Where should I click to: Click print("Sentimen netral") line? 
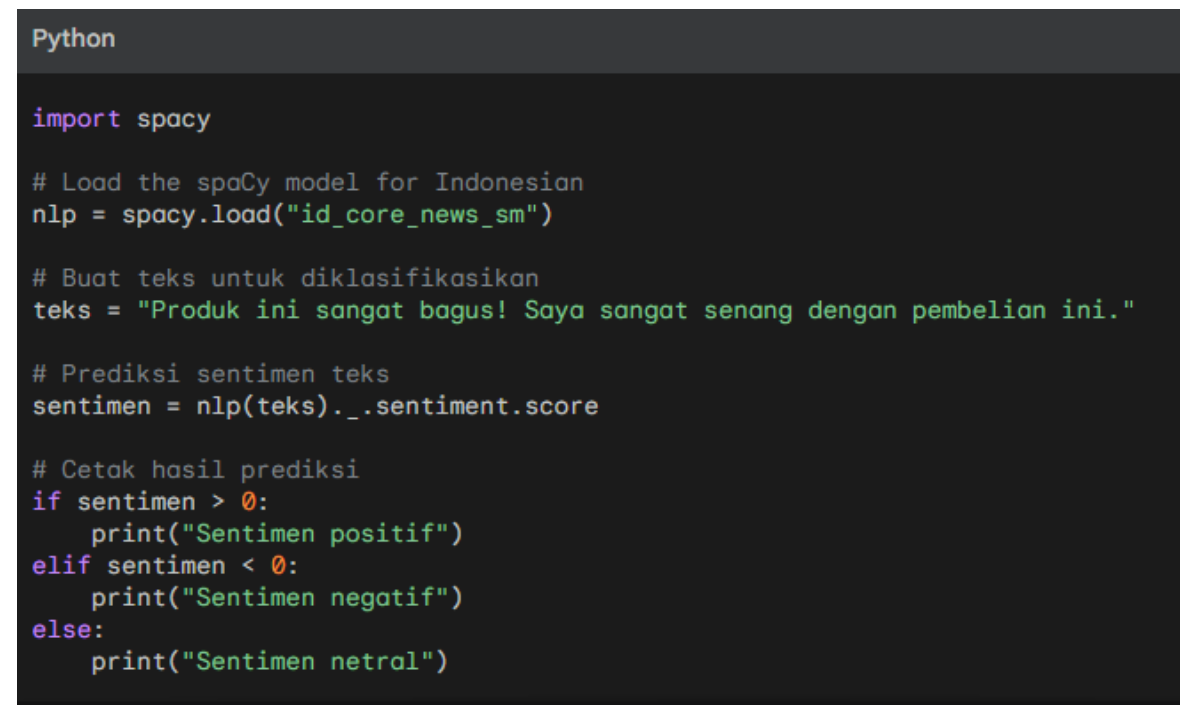click(x=269, y=663)
